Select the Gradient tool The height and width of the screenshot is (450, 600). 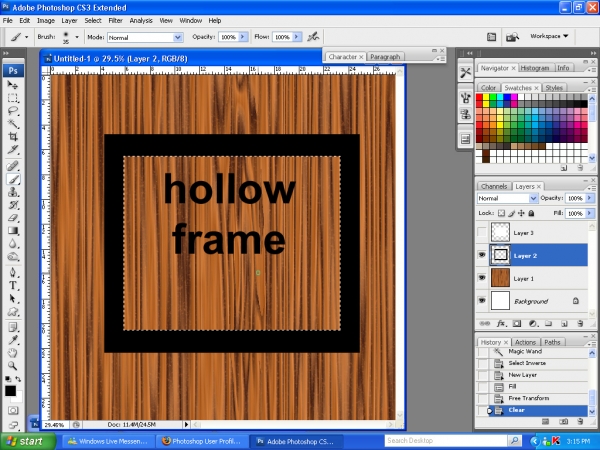click(13, 231)
